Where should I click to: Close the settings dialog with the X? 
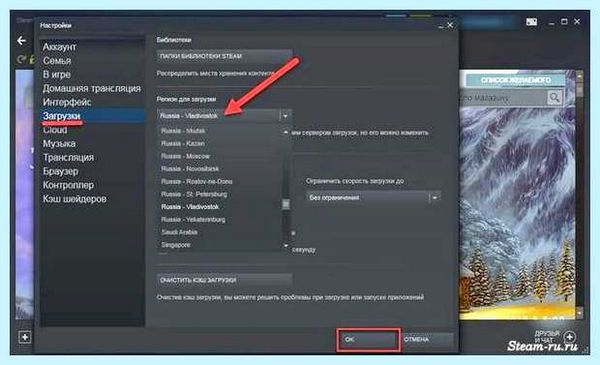point(450,25)
